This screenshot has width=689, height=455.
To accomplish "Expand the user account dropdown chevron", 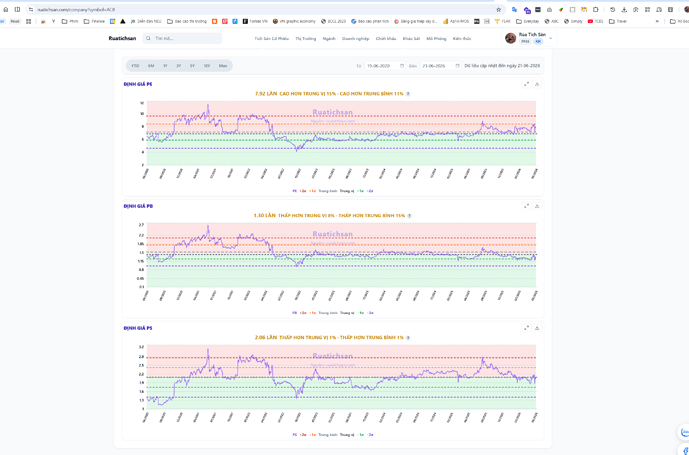I will click(551, 38).
